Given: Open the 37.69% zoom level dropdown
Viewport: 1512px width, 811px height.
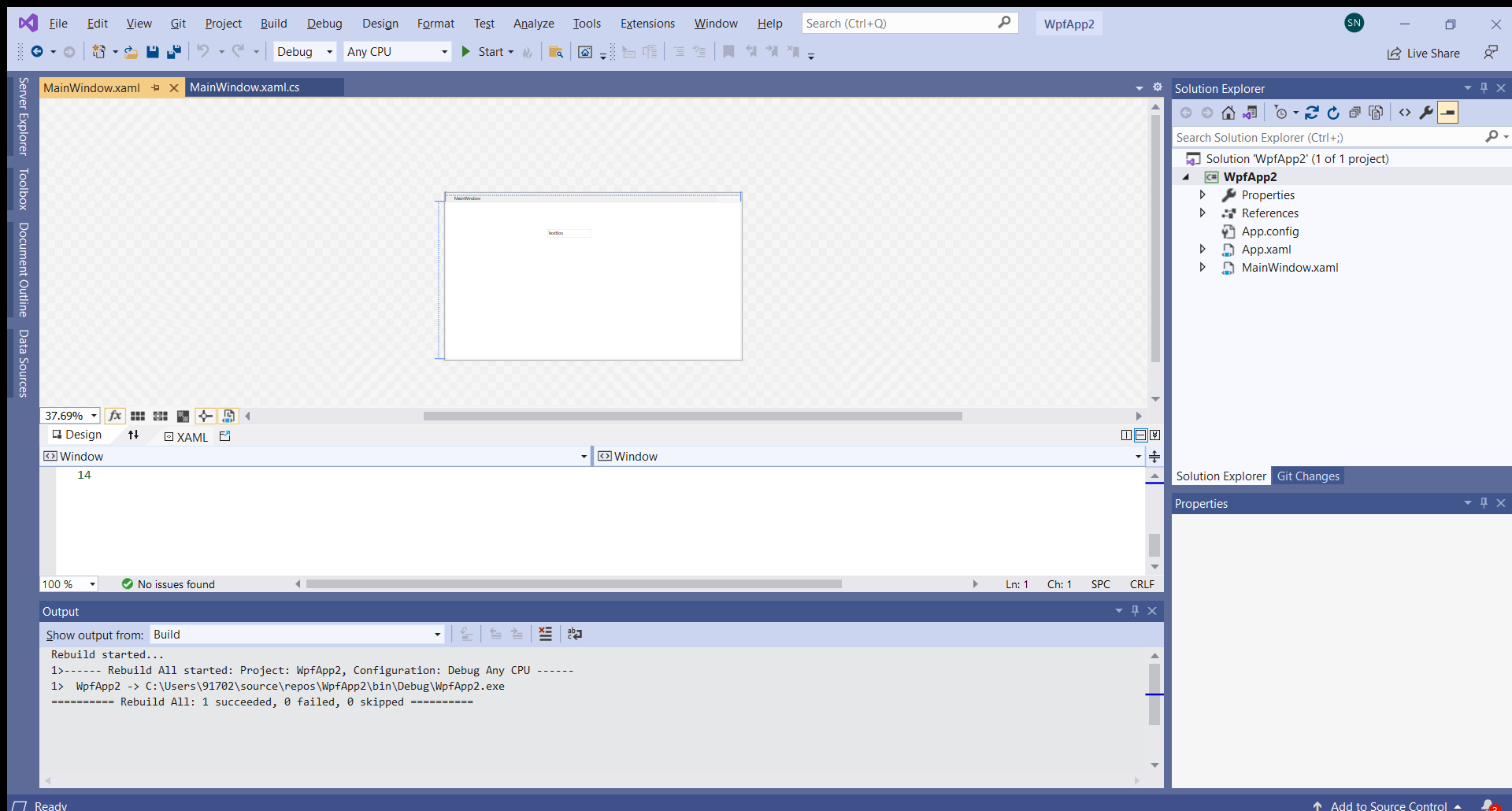Looking at the screenshot, I should pyautogui.click(x=93, y=416).
